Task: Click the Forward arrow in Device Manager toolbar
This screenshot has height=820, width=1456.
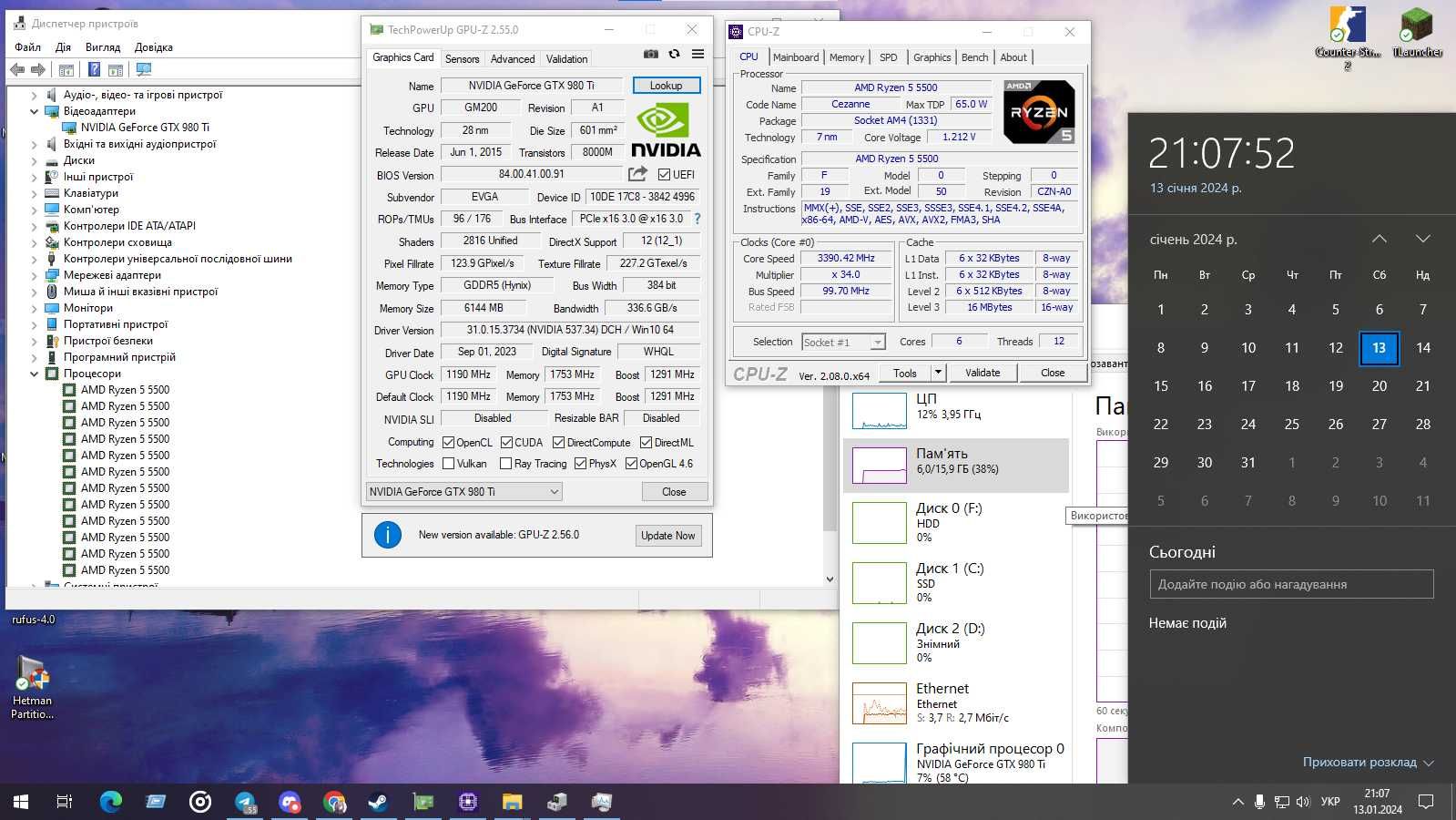Action: pos(38,69)
